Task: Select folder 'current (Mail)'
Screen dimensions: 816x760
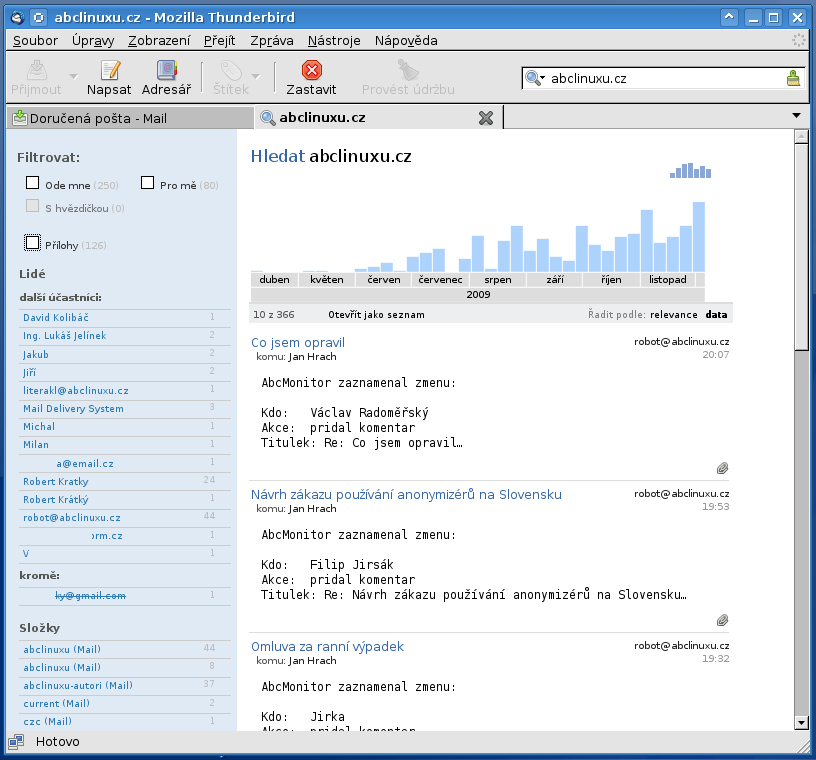Action: point(57,704)
